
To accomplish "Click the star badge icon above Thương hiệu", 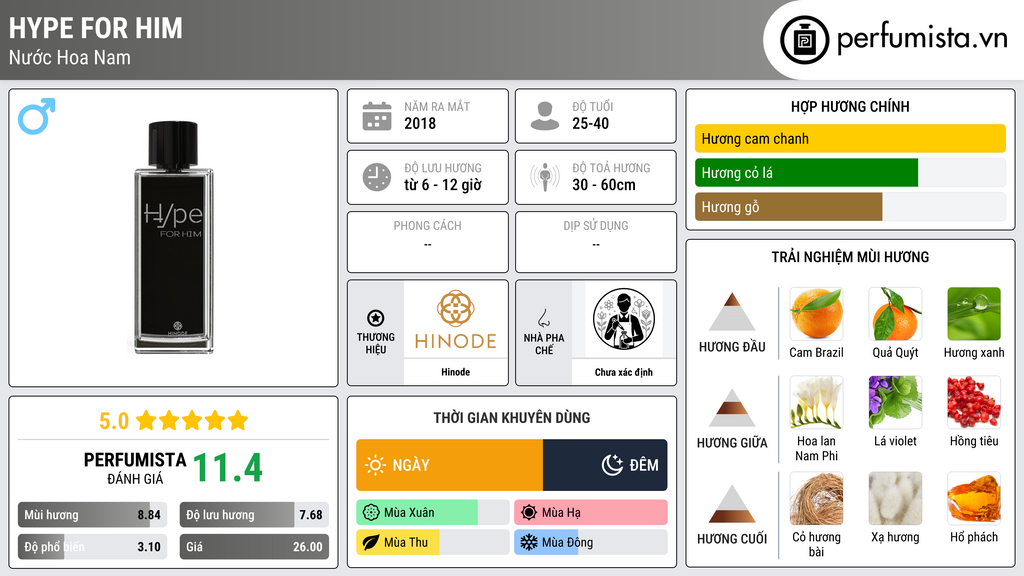I will 376,318.
